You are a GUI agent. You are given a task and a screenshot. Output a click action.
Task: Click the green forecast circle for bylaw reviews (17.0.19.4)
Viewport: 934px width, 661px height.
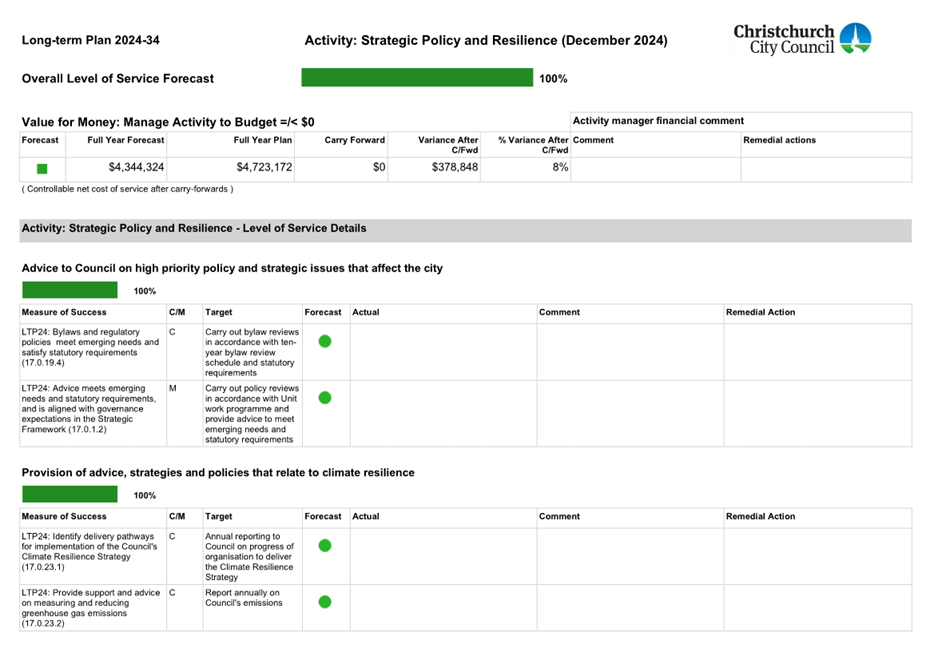325,342
